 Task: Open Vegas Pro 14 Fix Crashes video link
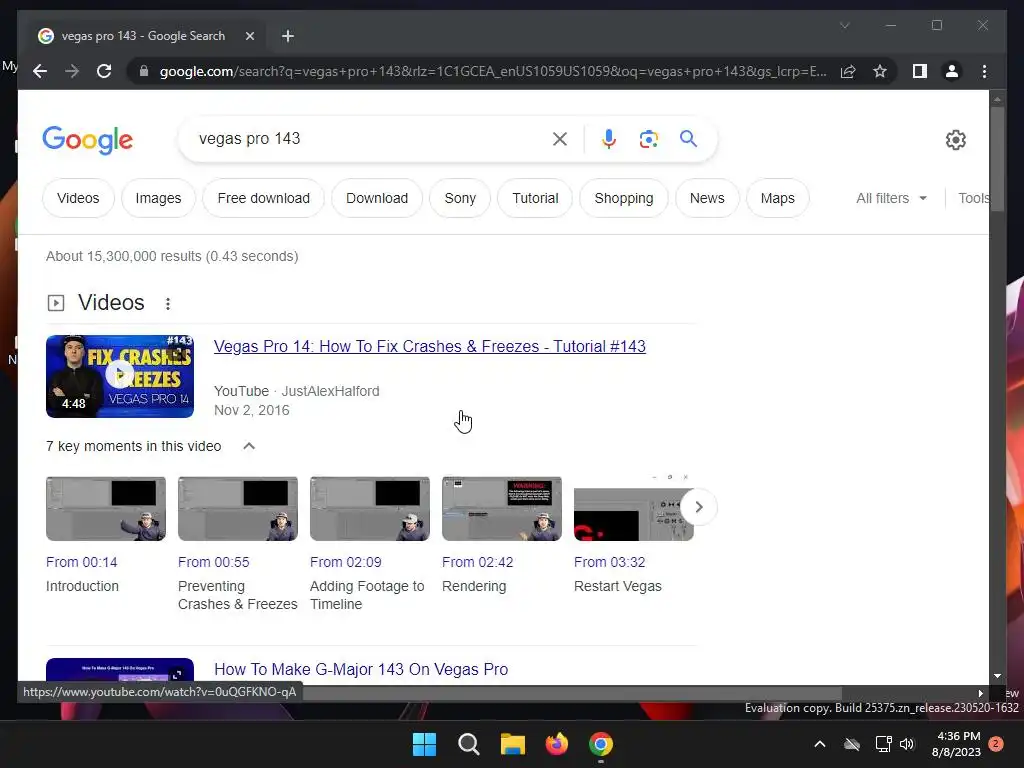(x=430, y=346)
